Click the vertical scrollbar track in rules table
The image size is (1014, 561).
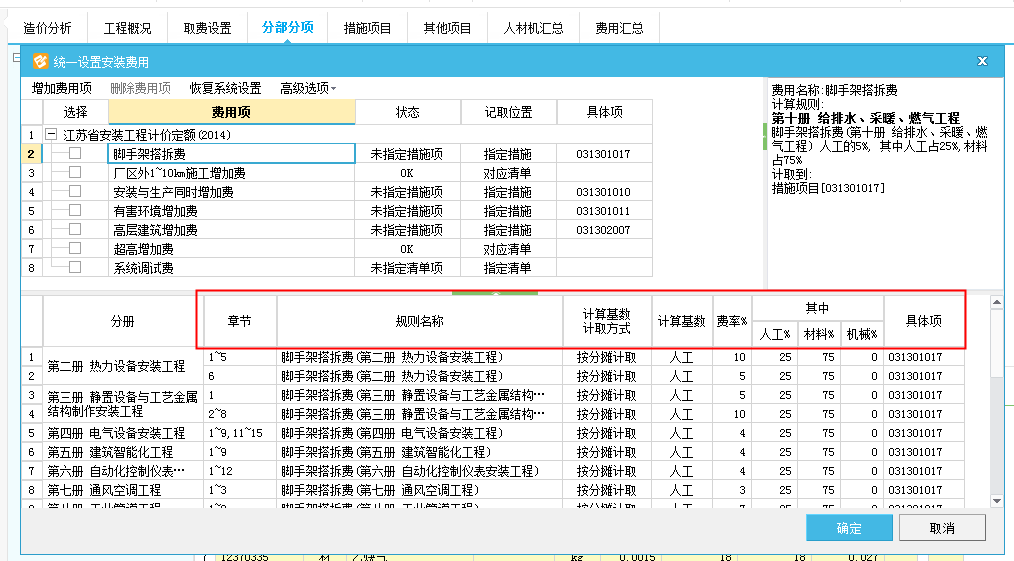pyautogui.click(x=996, y=430)
